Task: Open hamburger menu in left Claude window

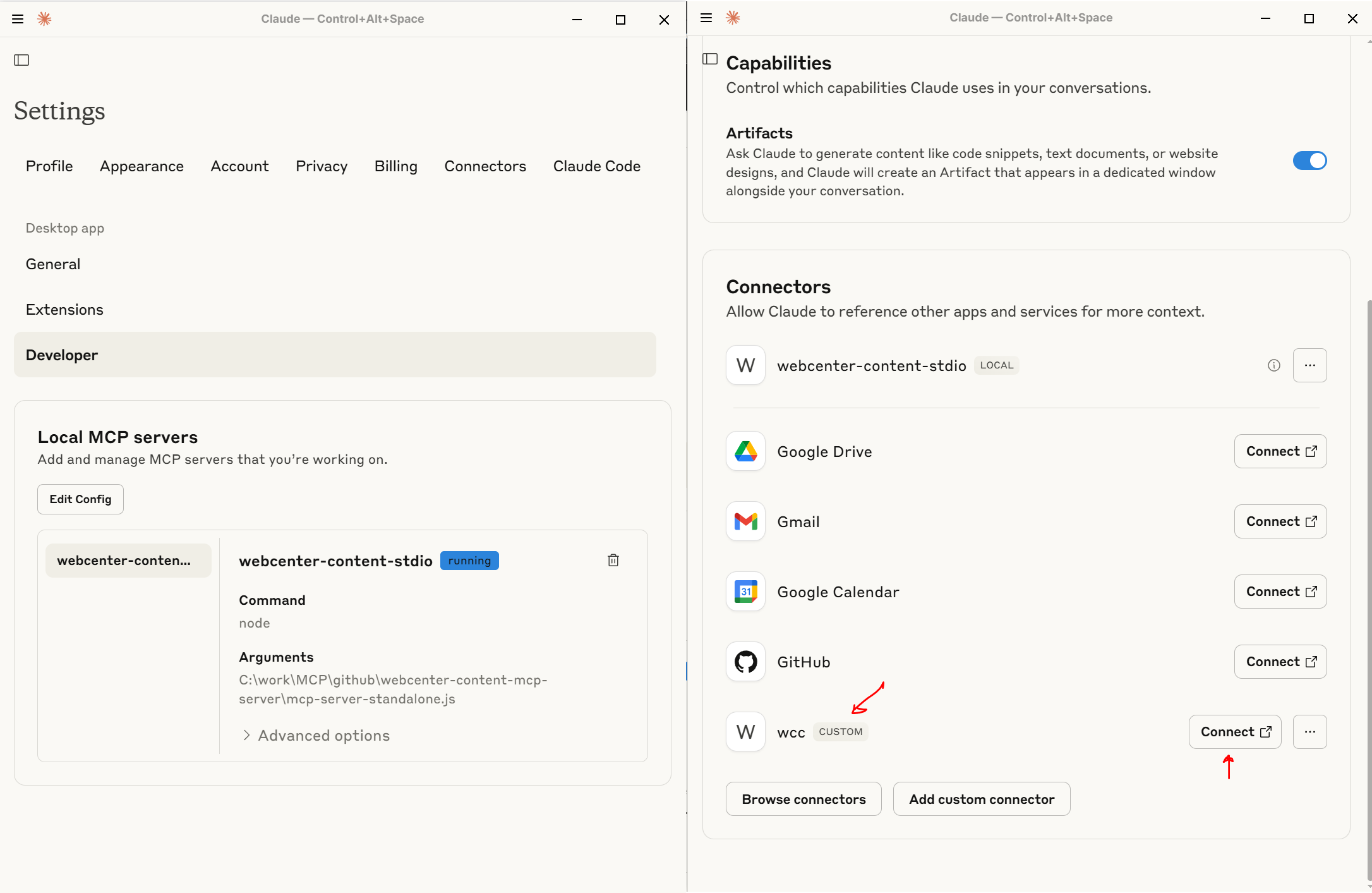Action: (x=18, y=19)
